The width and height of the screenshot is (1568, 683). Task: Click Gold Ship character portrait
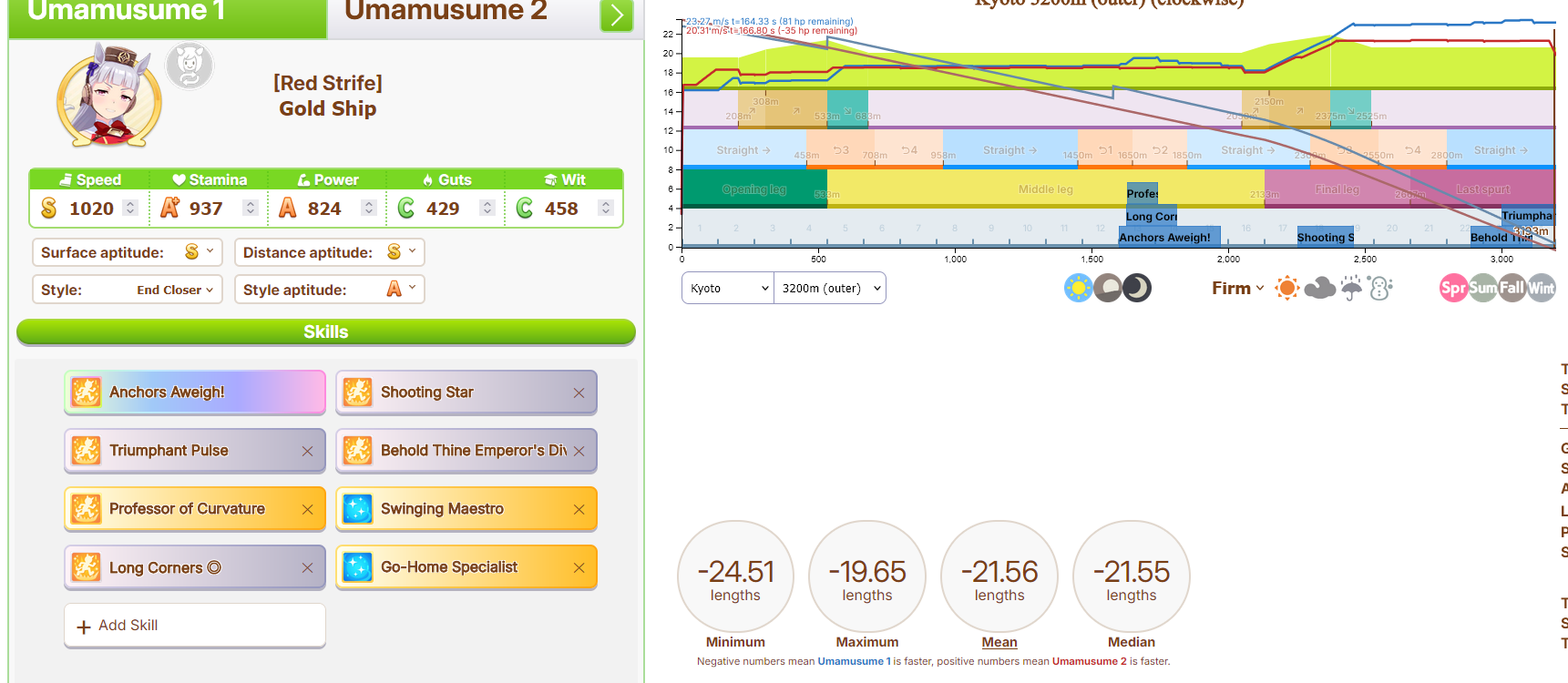point(109,96)
